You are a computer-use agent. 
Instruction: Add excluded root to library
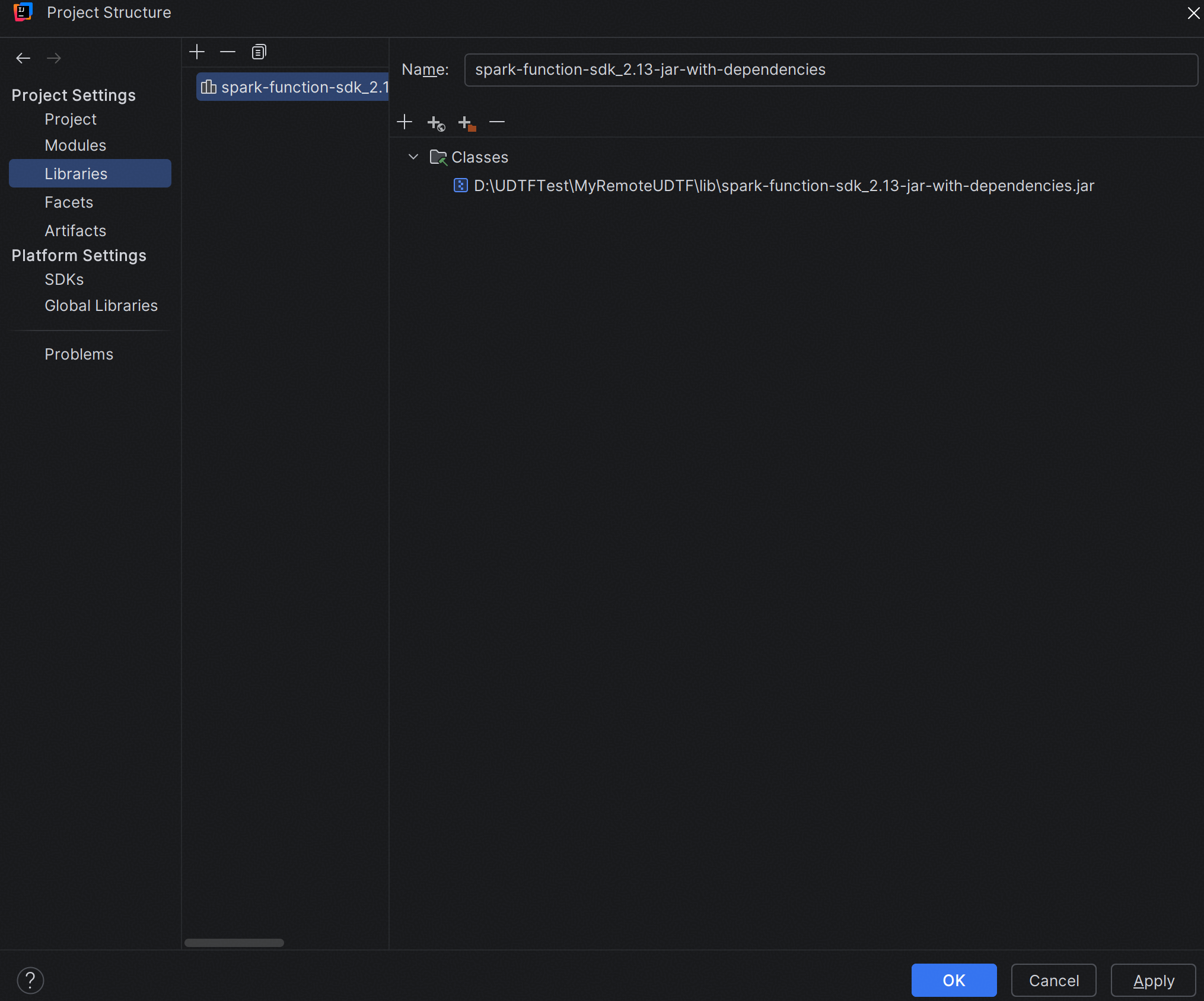click(x=467, y=123)
